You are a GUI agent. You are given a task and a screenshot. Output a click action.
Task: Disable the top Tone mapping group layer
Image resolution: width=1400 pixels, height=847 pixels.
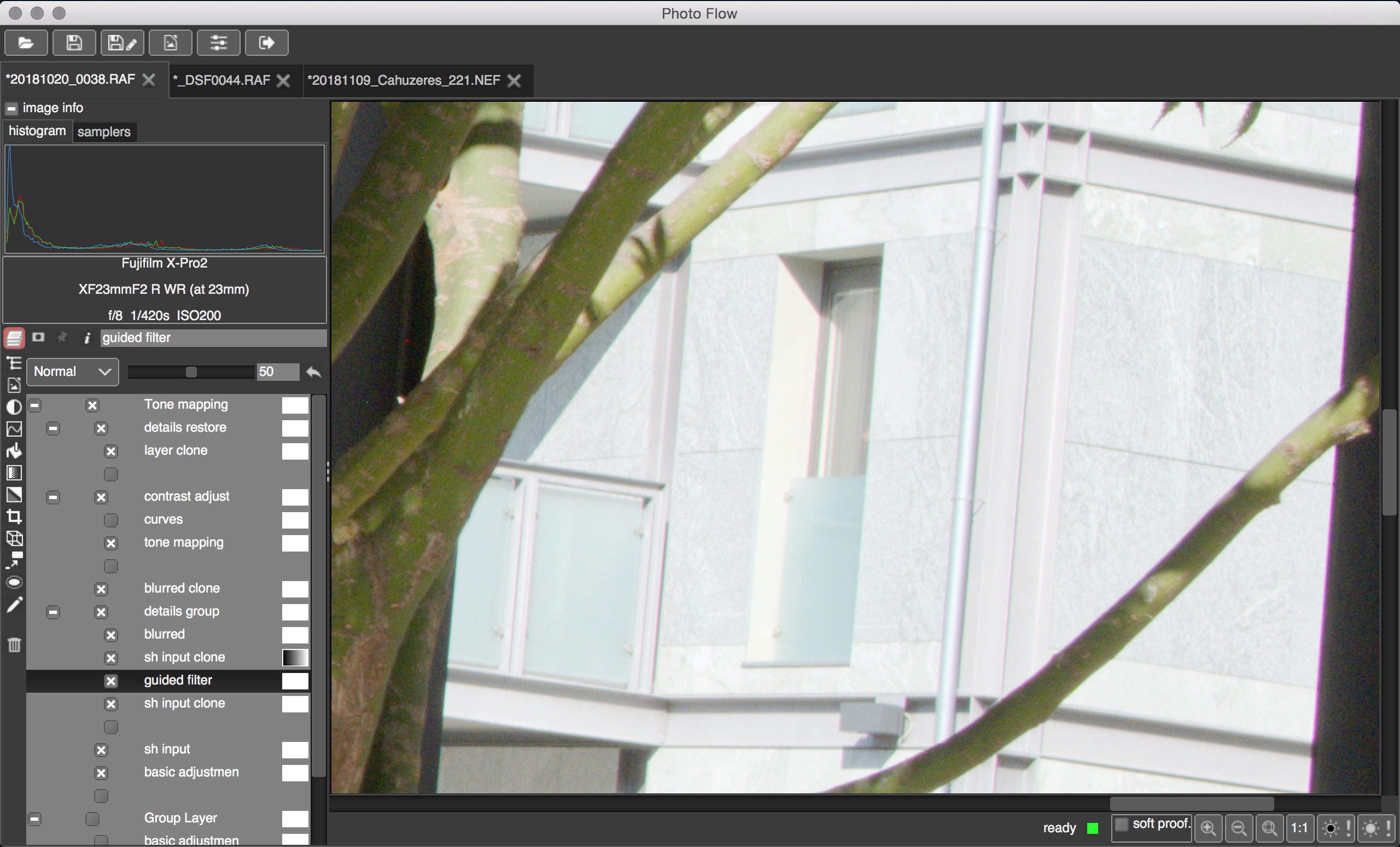coord(92,405)
